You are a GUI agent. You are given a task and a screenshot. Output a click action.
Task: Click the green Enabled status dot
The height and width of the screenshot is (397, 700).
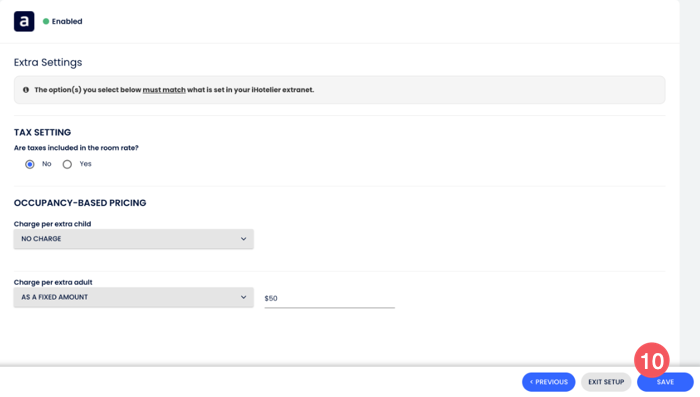click(x=46, y=21)
